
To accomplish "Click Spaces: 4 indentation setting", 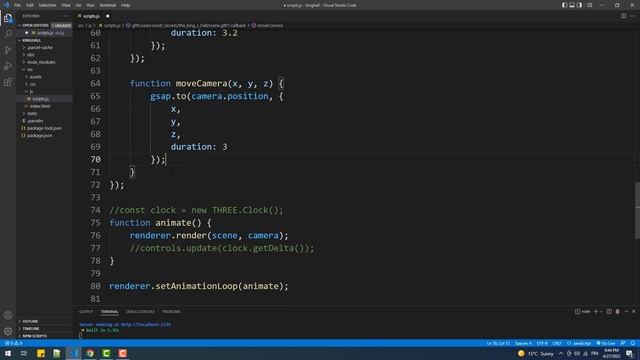I will [x=523, y=343].
